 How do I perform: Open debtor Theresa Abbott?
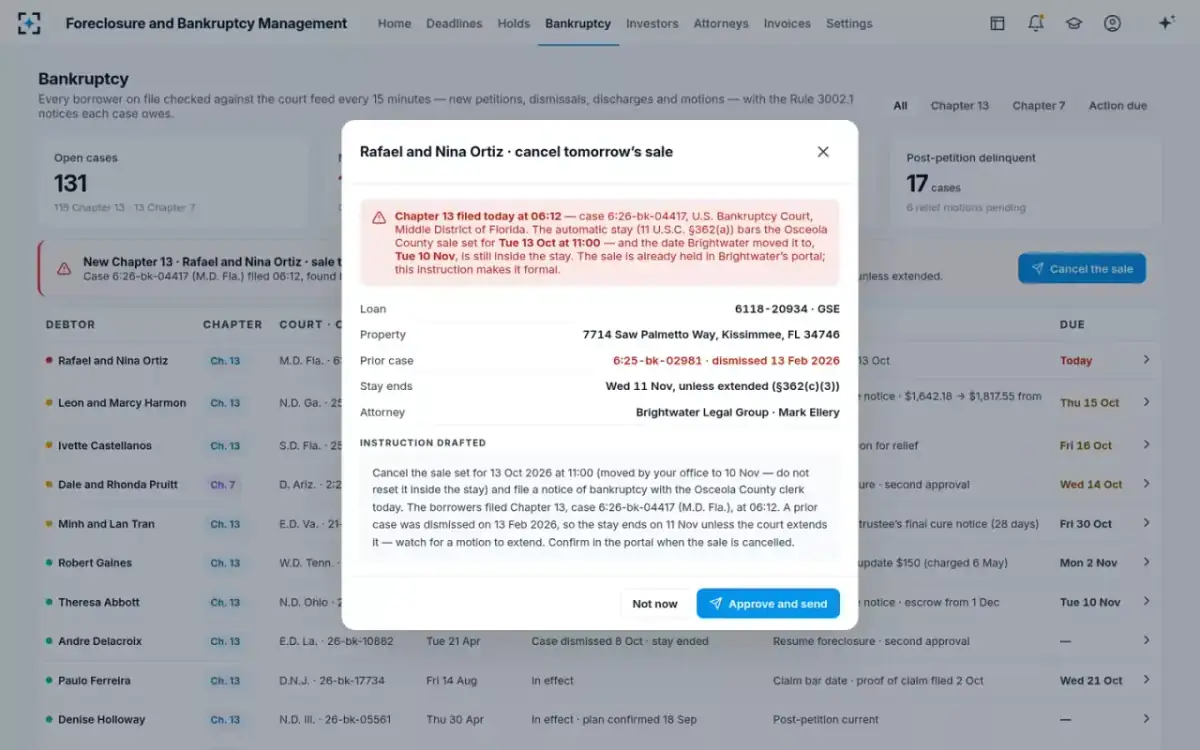99,603
